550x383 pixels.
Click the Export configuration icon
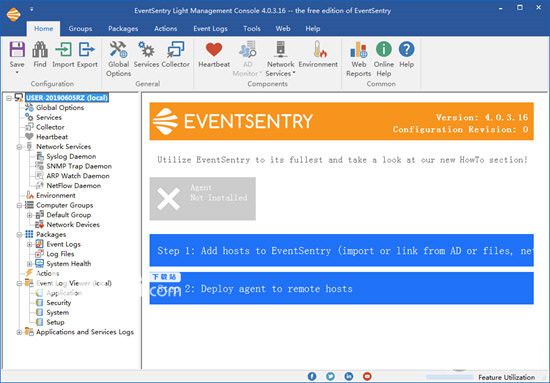click(x=87, y=49)
